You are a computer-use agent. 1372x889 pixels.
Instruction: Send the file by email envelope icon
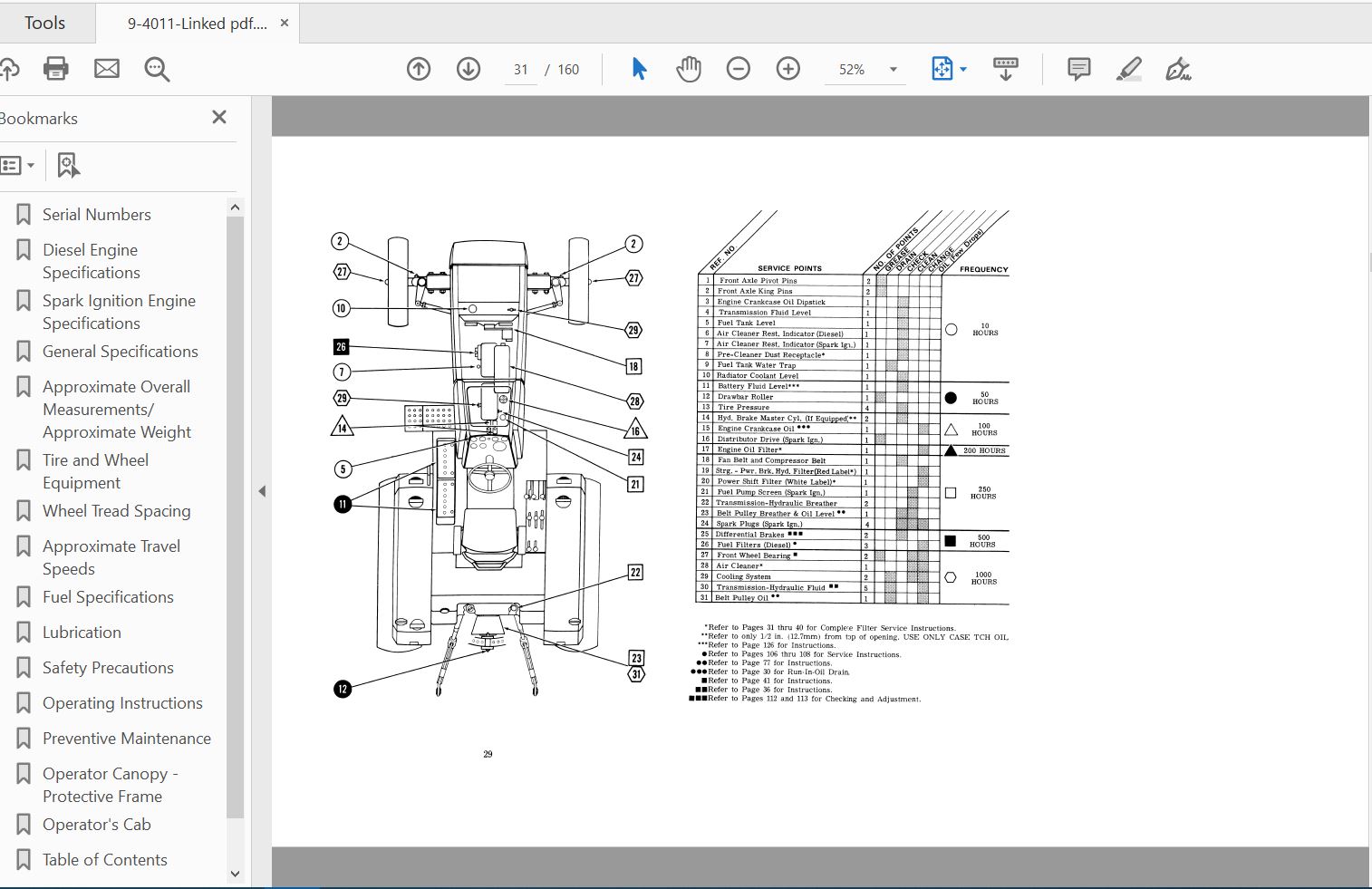(x=107, y=69)
